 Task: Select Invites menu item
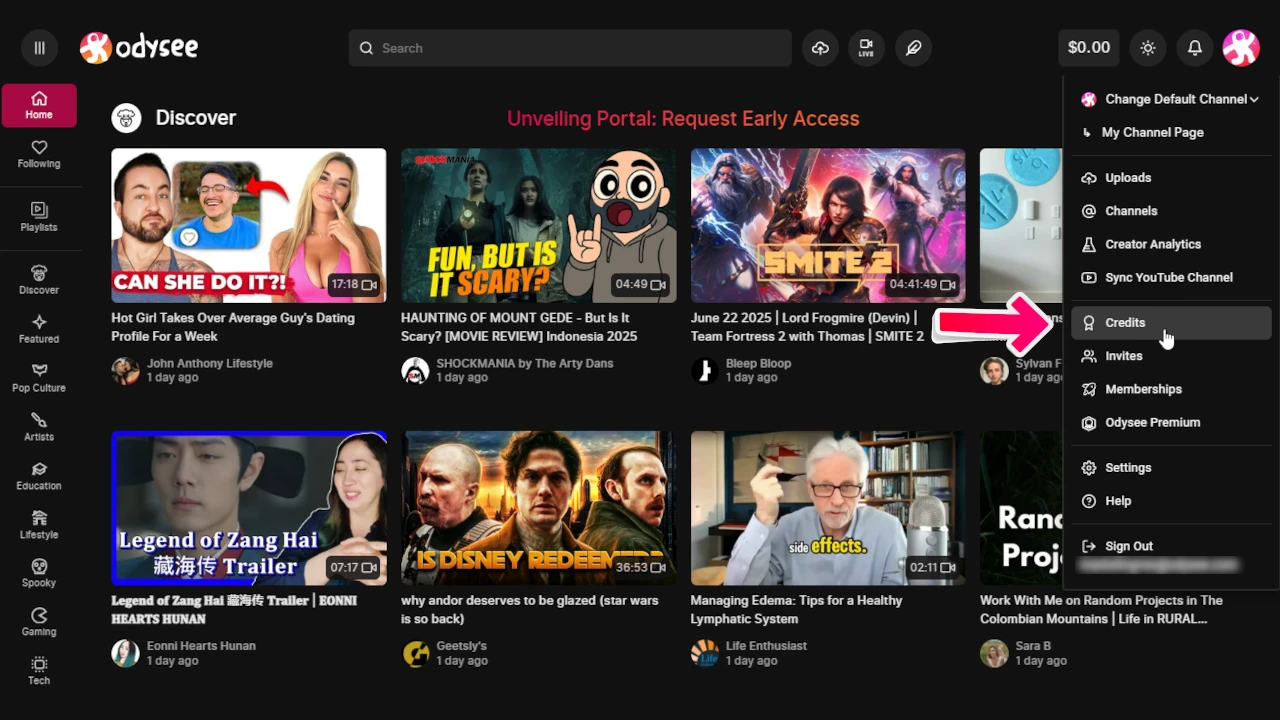[1170, 356]
